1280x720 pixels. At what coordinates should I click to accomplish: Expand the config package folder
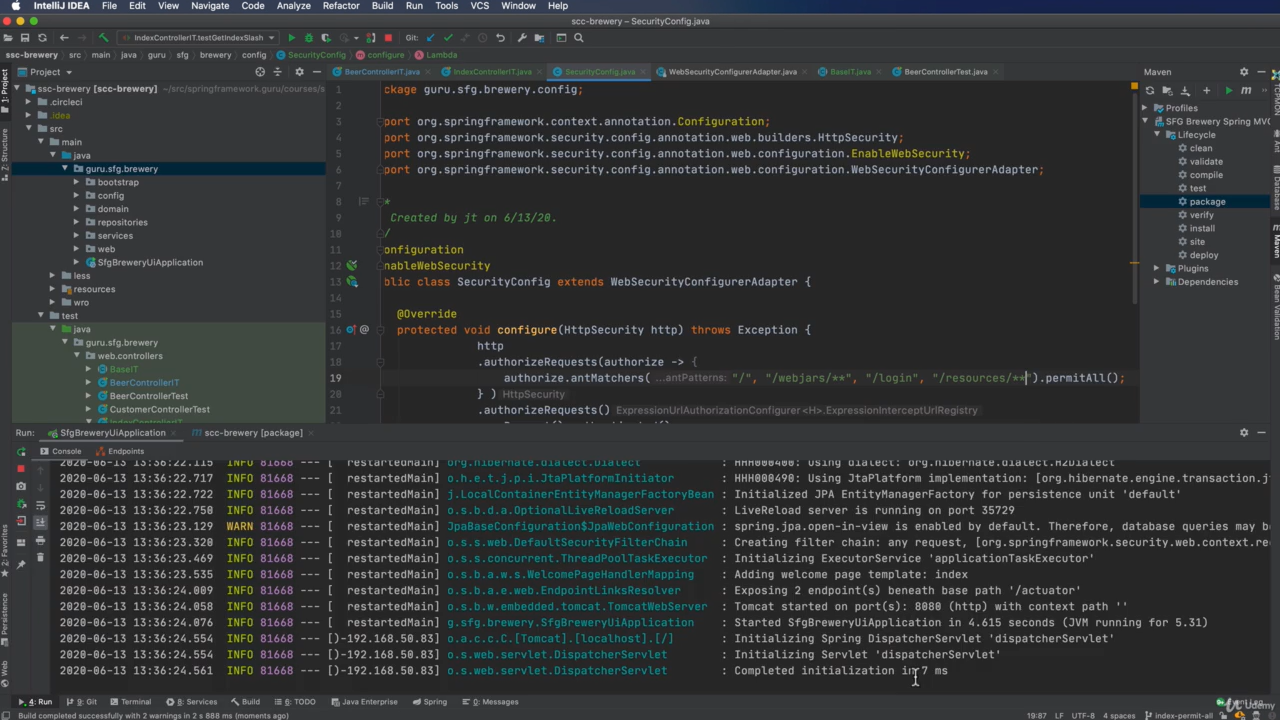coord(77,196)
